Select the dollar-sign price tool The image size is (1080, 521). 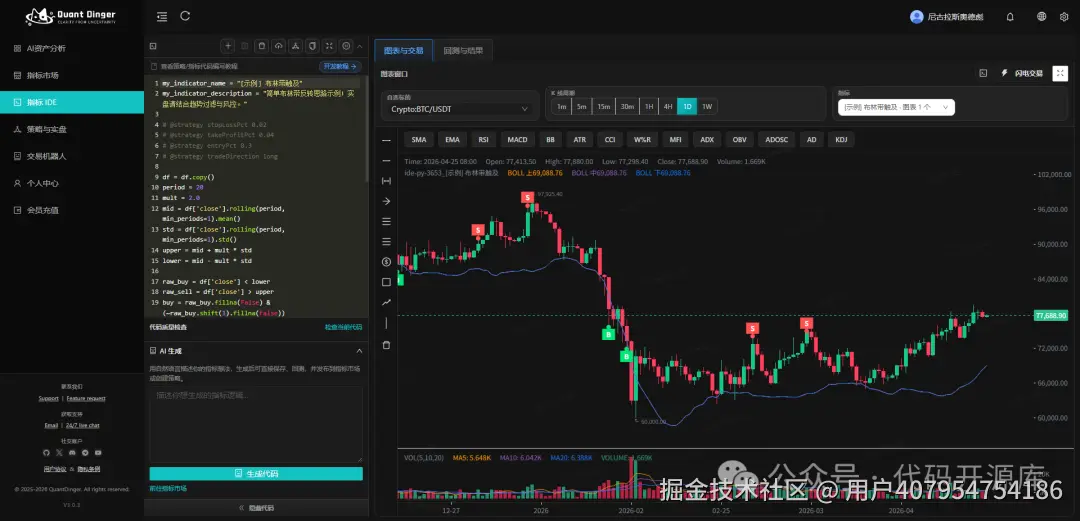click(386, 262)
